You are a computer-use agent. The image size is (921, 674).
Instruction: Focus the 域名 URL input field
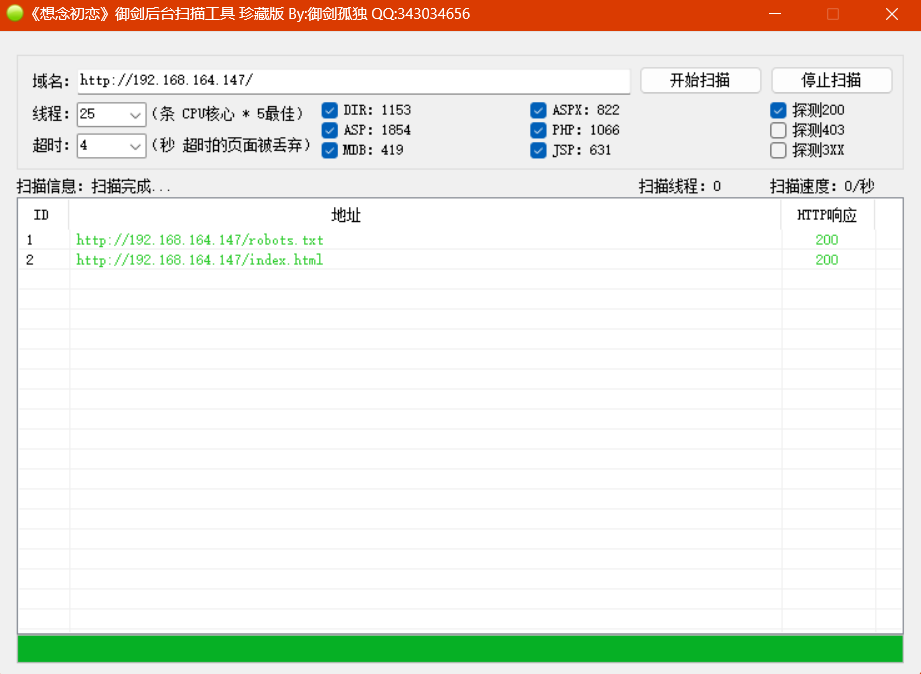pos(354,81)
